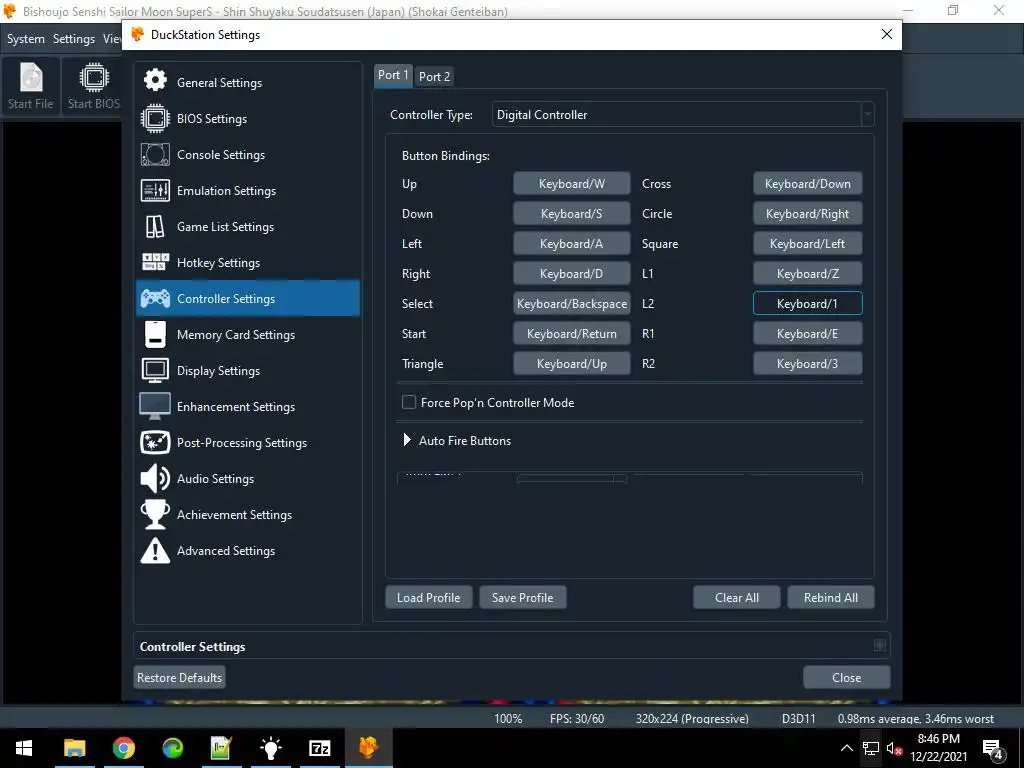1024x768 pixels.
Task: Rebind Cross button Keyboard/Down
Action: [x=808, y=184]
